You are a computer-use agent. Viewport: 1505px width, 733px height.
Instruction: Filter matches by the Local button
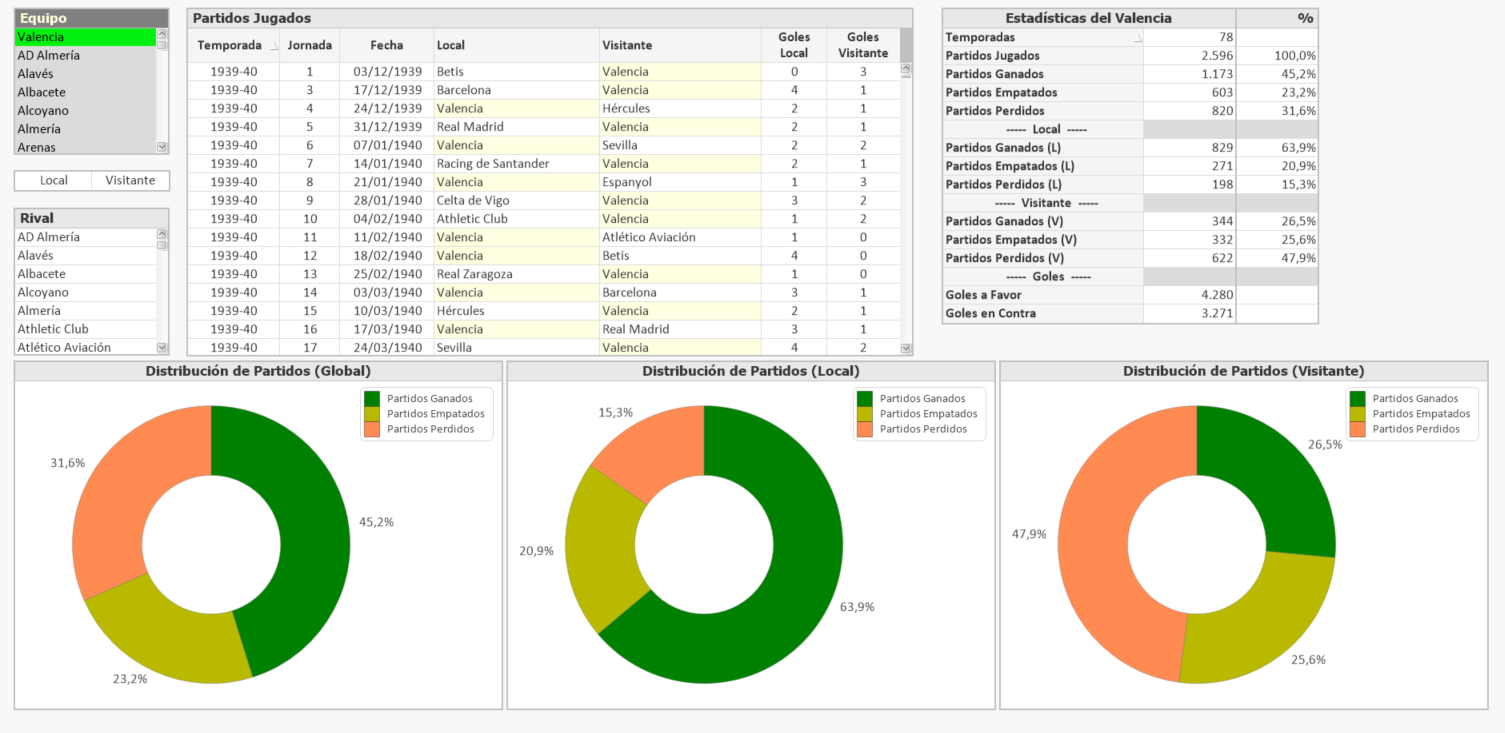click(53, 180)
